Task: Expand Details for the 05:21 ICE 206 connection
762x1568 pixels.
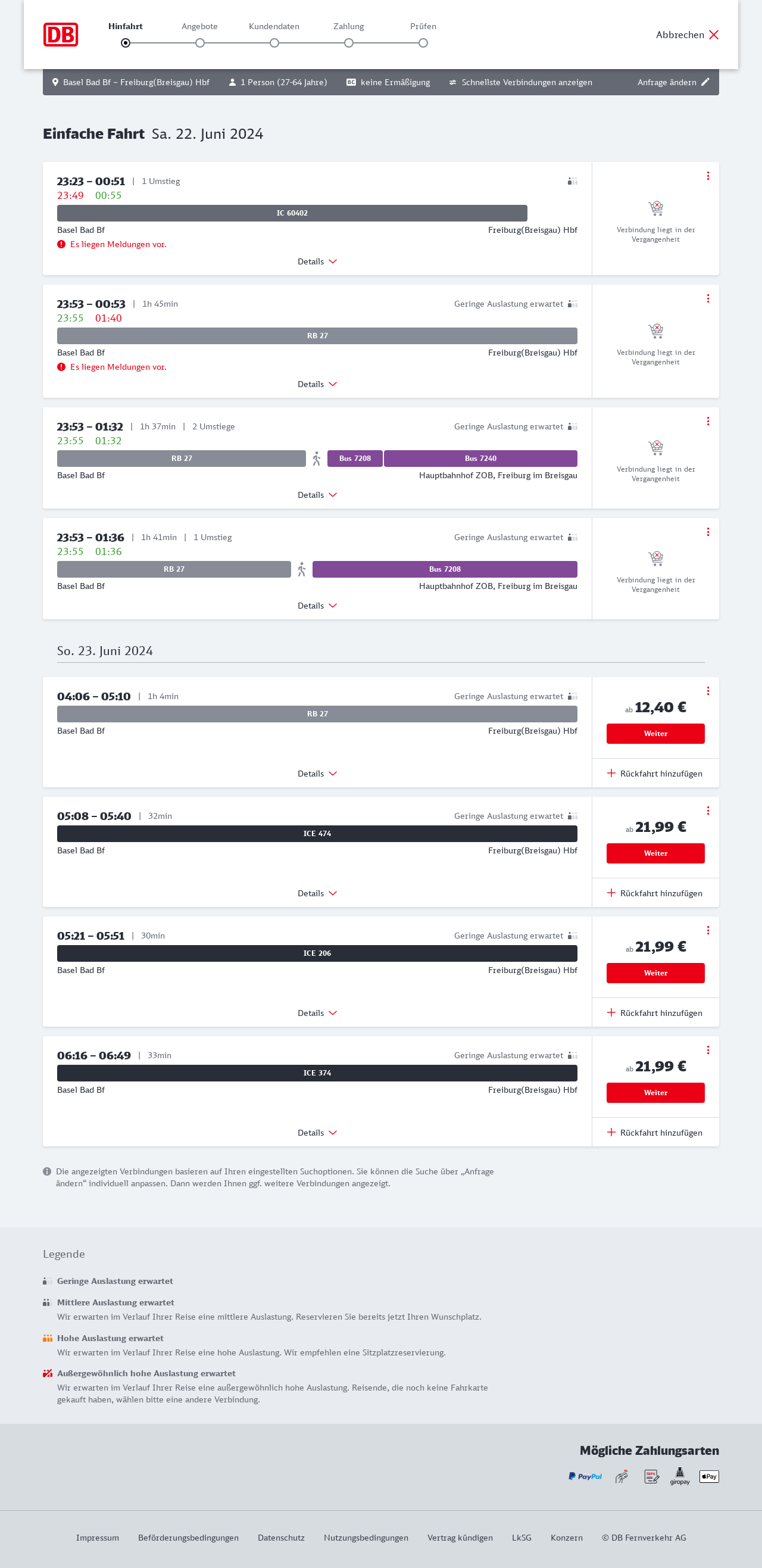Action: pos(317,1013)
